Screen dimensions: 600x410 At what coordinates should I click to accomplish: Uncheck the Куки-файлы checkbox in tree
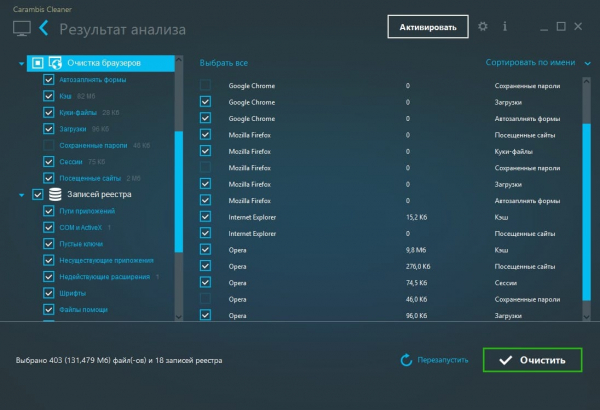49,112
